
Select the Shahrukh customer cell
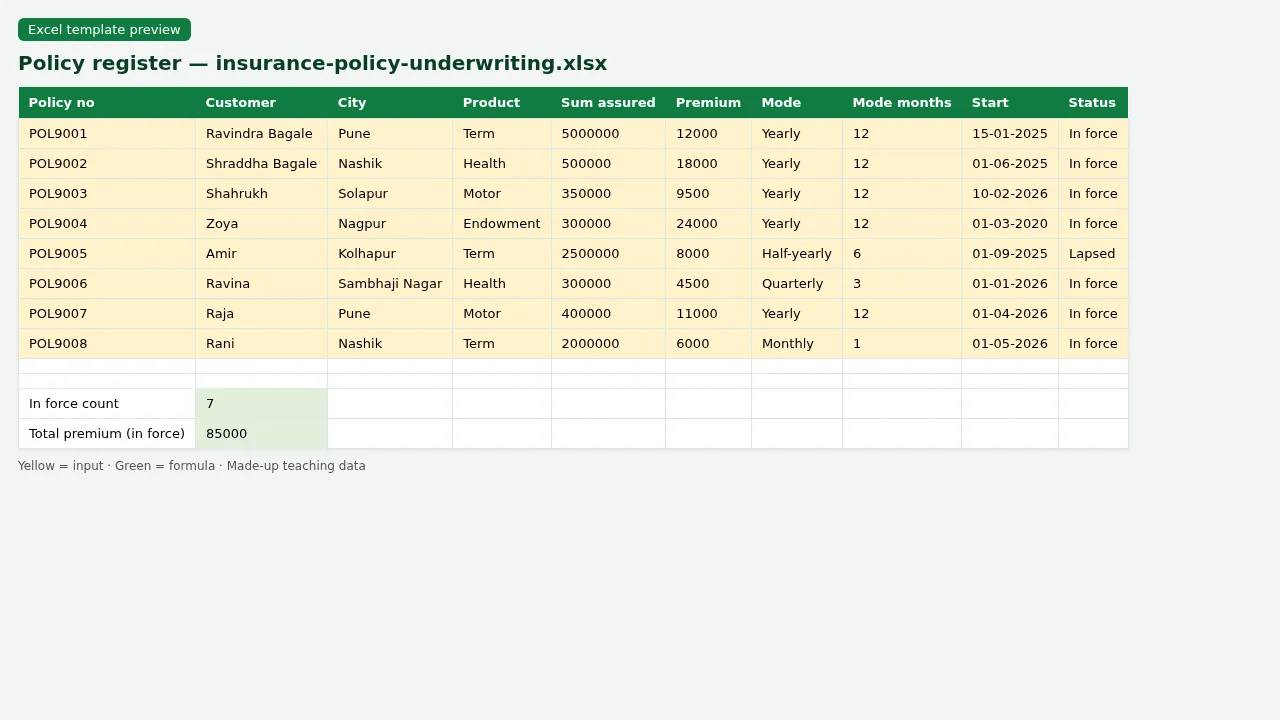click(261, 194)
